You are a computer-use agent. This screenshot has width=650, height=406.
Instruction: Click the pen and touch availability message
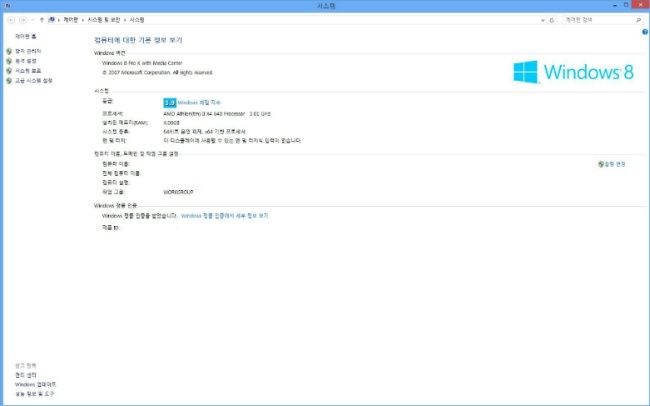click(232, 141)
